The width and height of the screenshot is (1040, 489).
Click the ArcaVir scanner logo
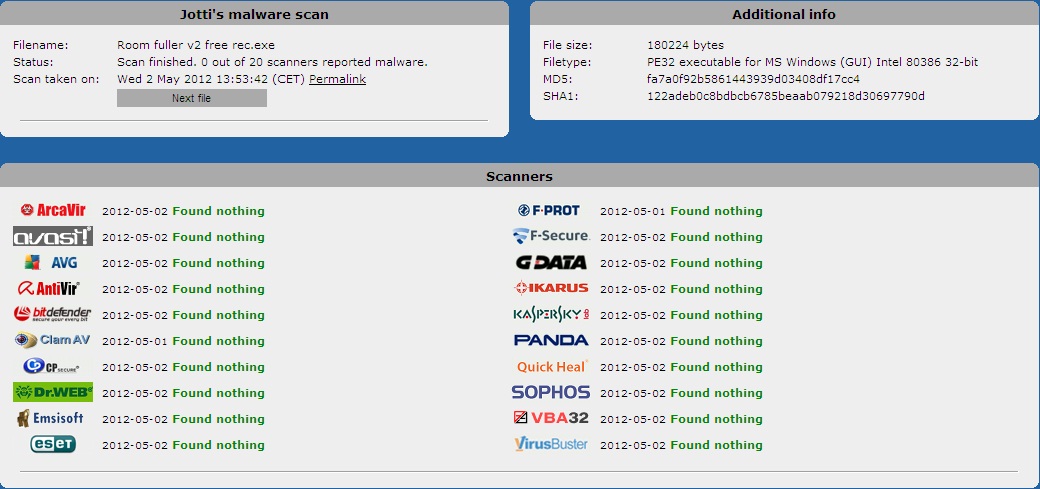coord(53,210)
